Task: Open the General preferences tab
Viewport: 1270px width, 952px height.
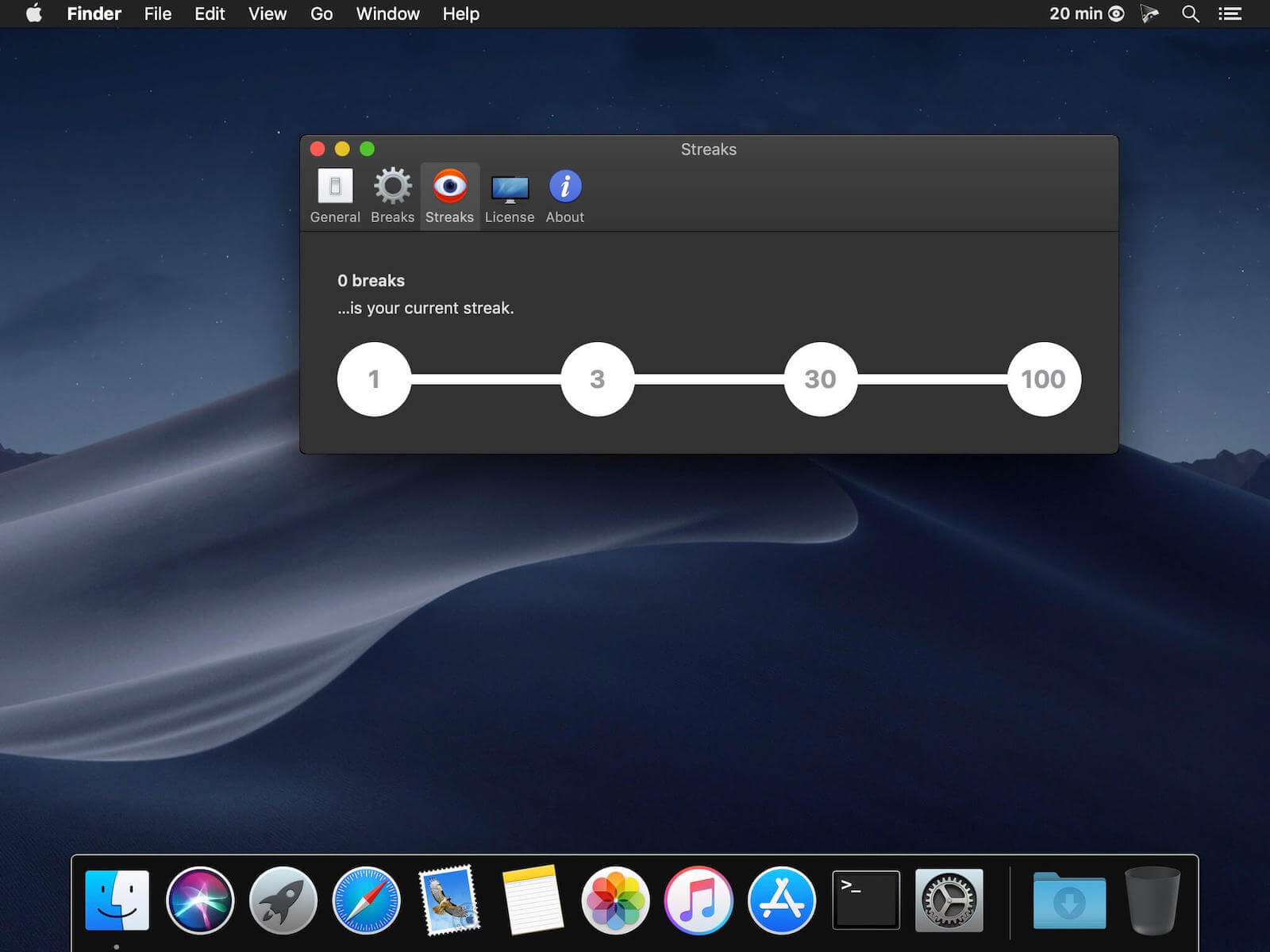Action: [x=335, y=196]
